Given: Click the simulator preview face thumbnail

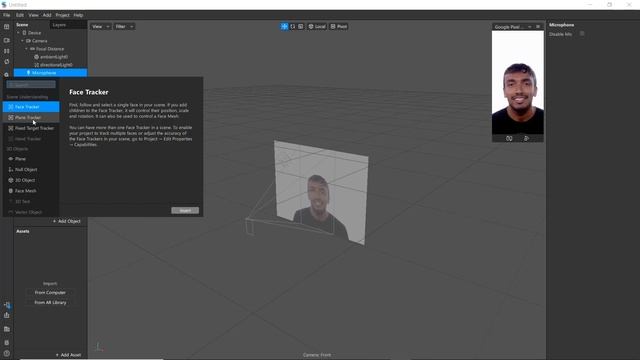Looking at the screenshot, I should coord(518,83).
